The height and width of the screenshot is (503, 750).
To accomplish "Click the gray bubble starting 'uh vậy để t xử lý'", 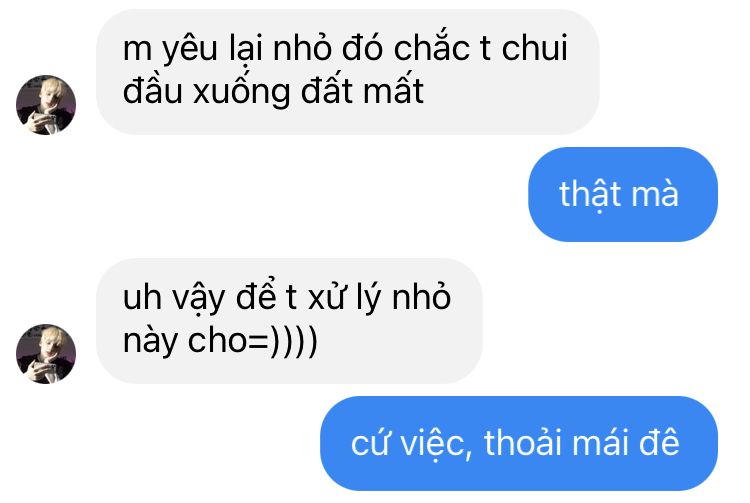I will pyautogui.click(x=289, y=321).
